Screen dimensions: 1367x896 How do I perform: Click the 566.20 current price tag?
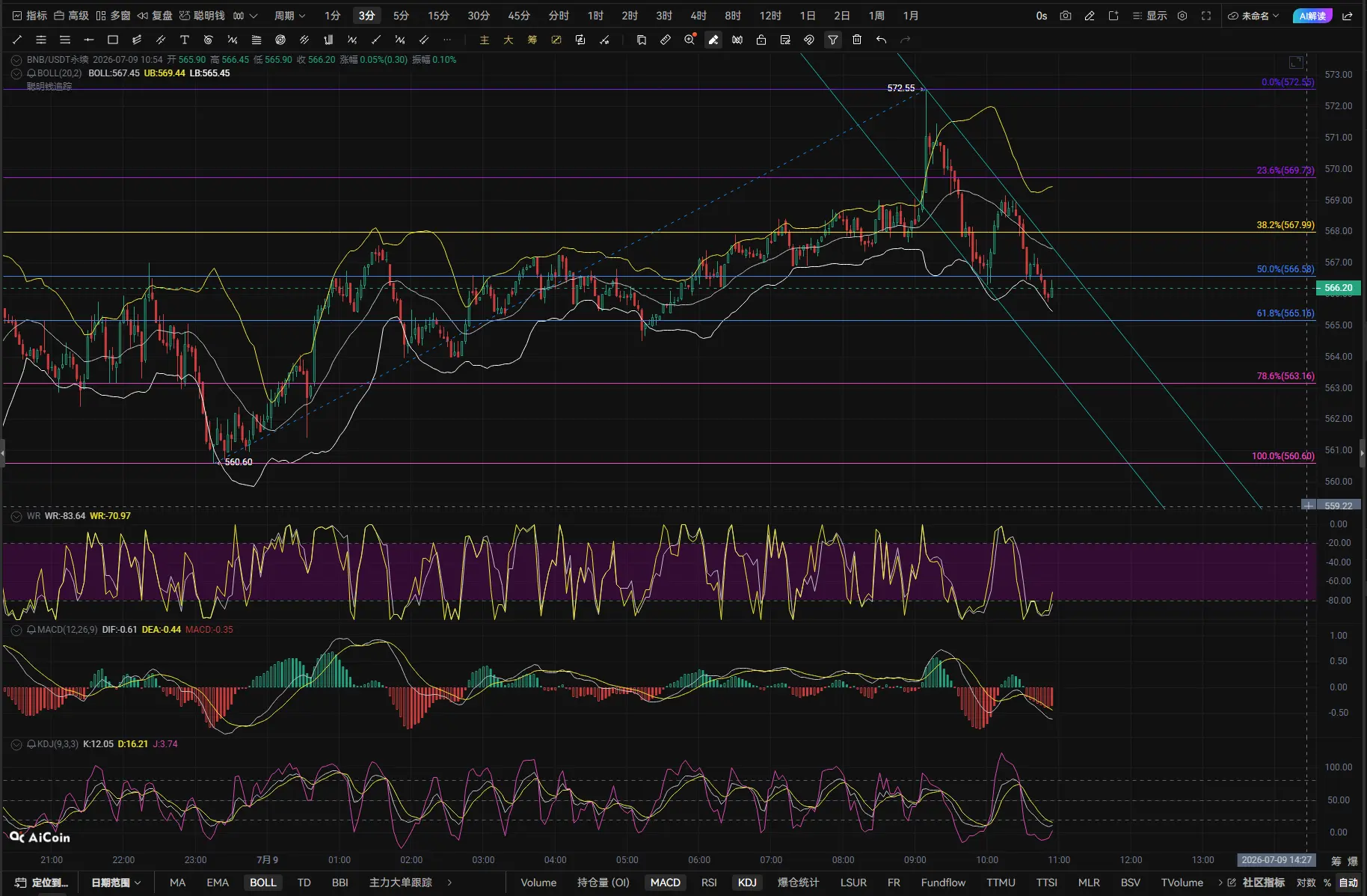click(1338, 288)
